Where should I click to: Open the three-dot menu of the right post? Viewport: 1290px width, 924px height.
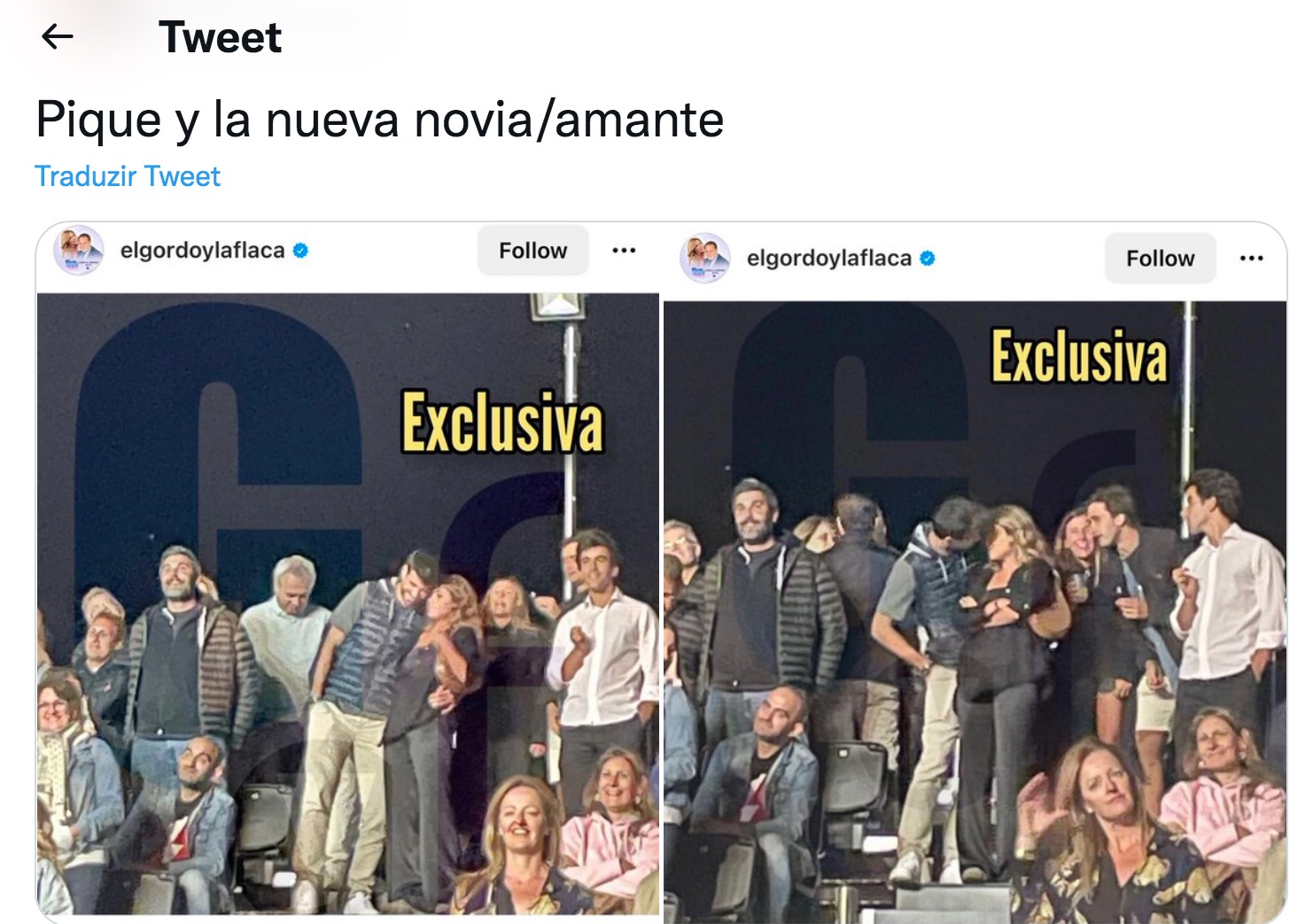[1251, 259]
